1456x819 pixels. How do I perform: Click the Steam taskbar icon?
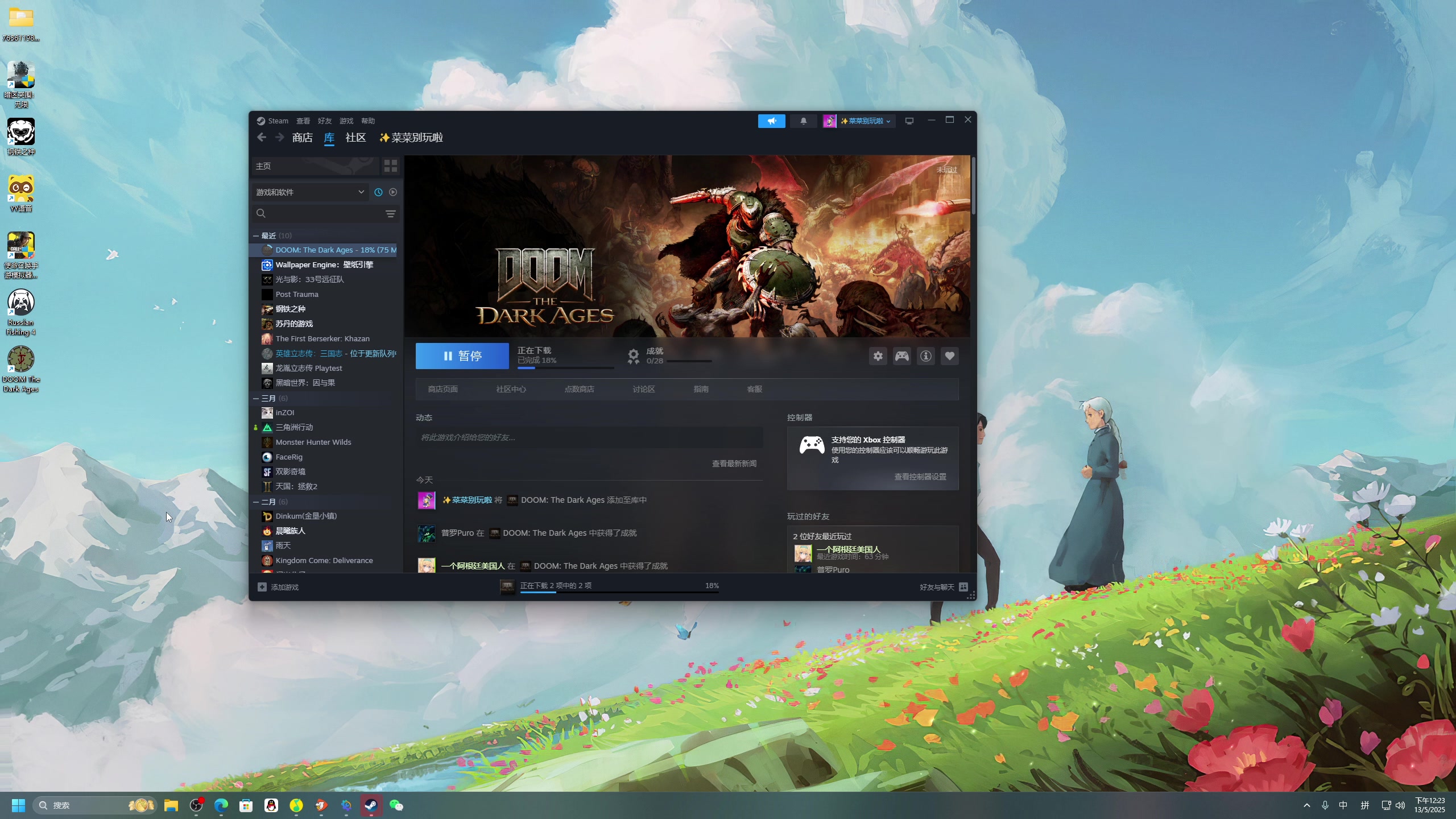pos(371,805)
